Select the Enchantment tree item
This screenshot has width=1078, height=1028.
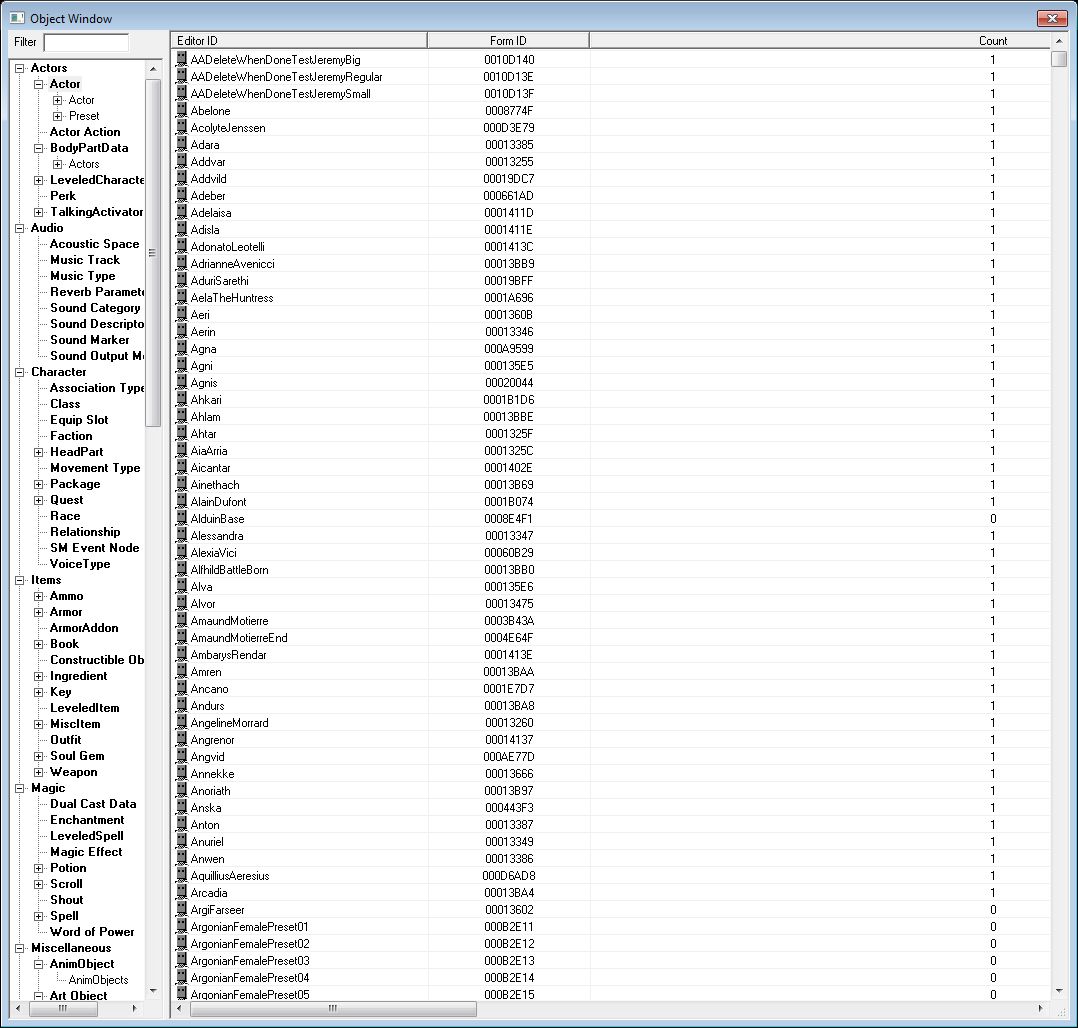87,820
